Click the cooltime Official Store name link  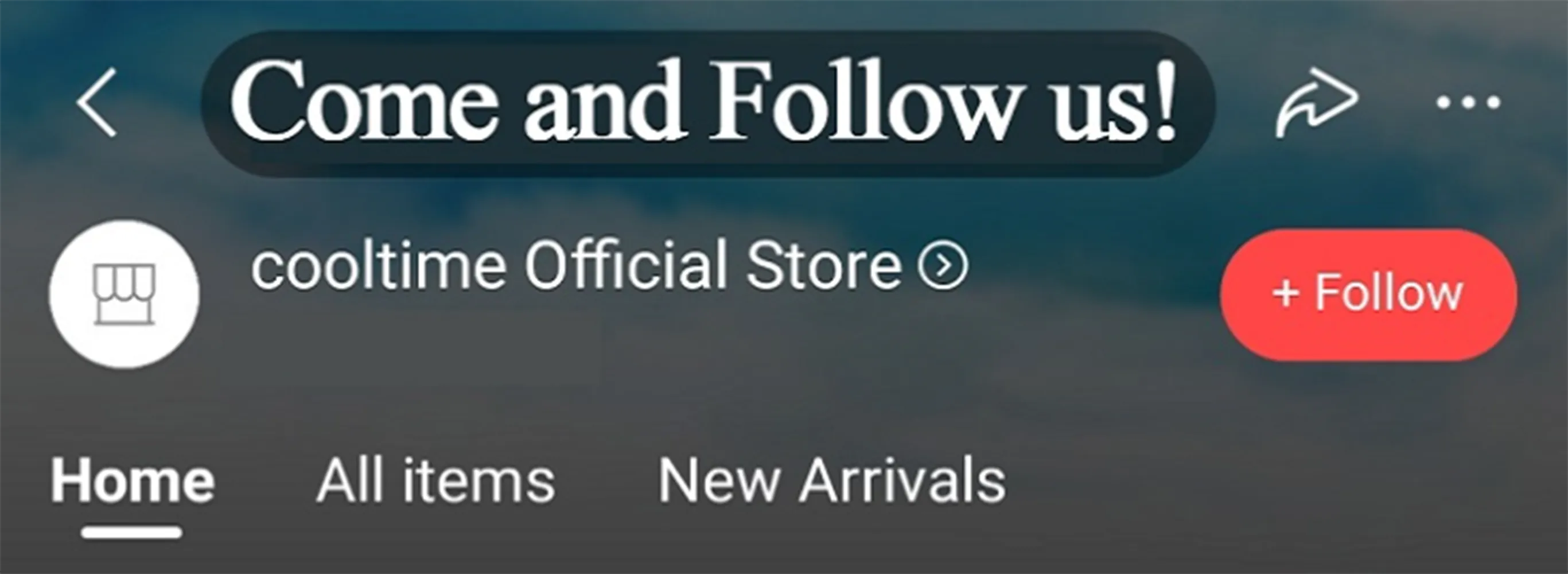[576, 265]
